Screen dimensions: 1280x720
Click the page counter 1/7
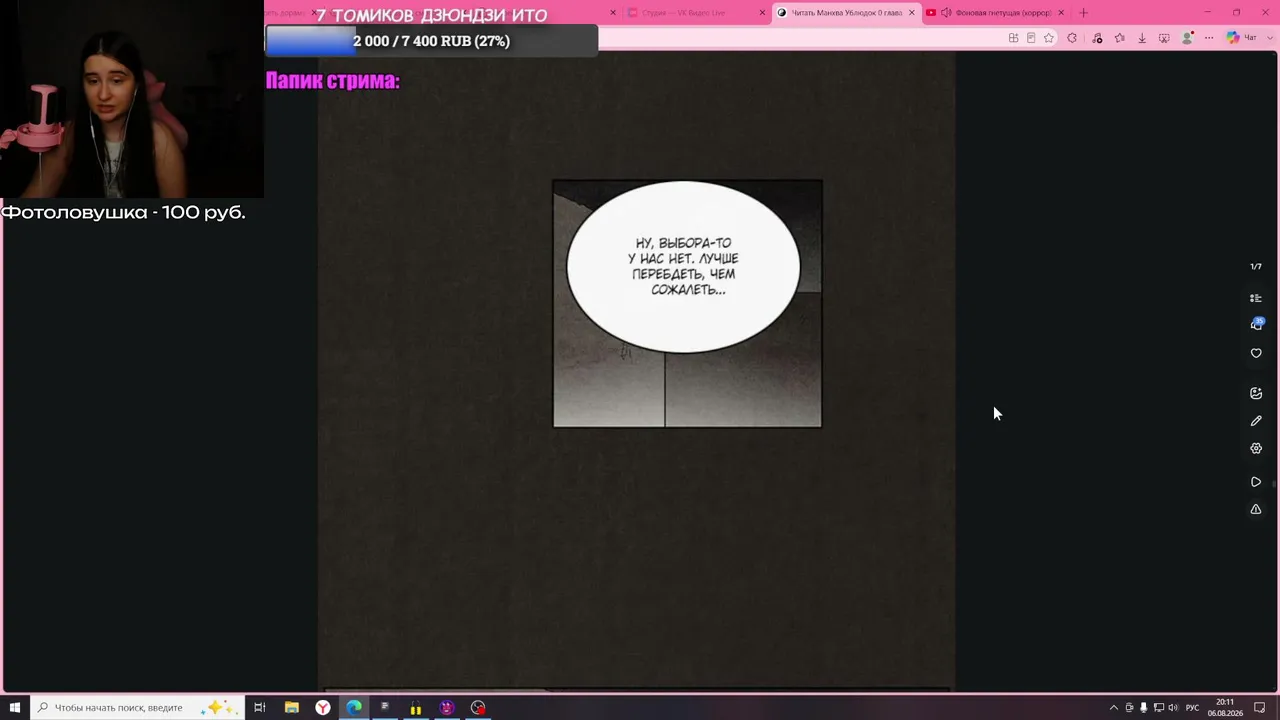point(1256,267)
